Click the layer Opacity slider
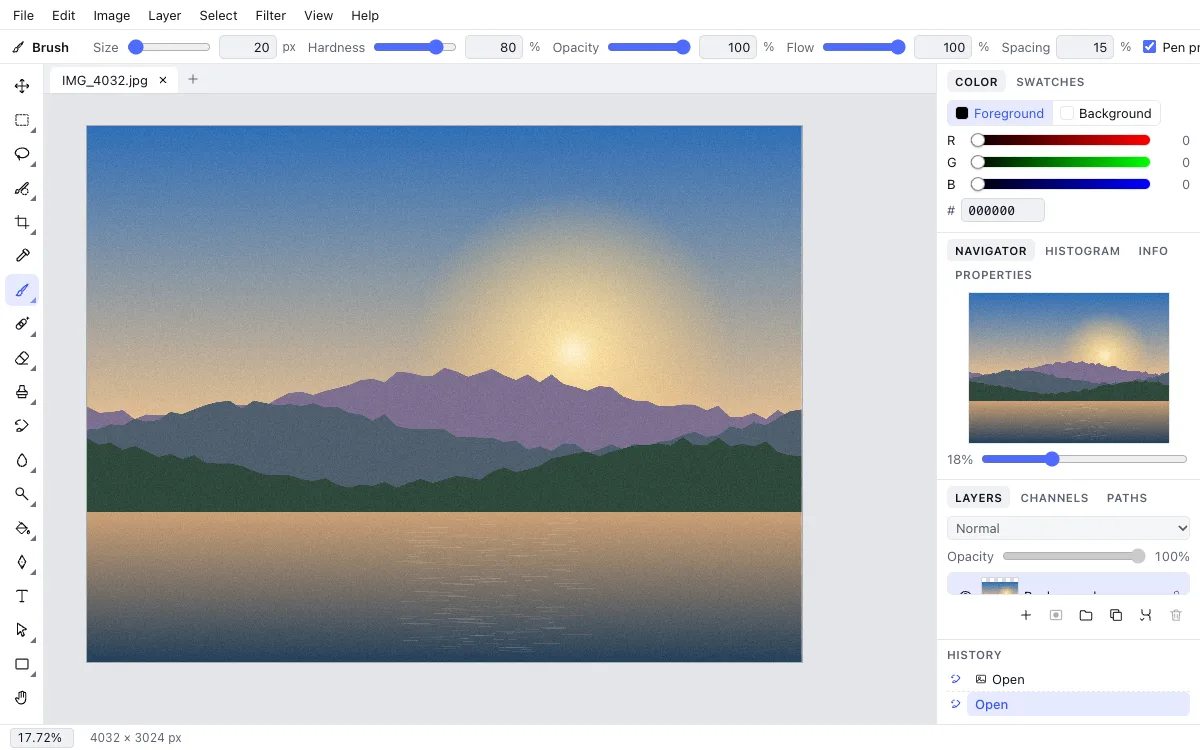The height and width of the screenshot is (750, 1200). click(1074, 556)
